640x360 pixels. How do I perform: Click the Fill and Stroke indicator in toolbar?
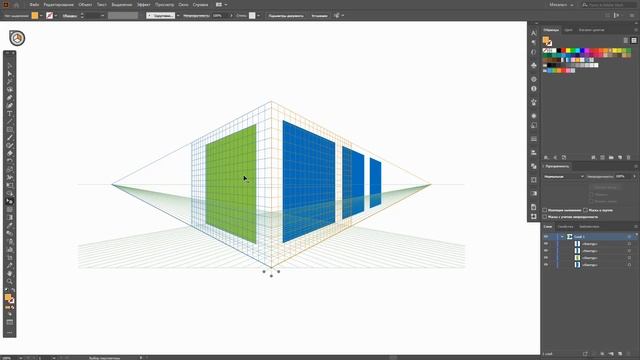click(9, 299)
